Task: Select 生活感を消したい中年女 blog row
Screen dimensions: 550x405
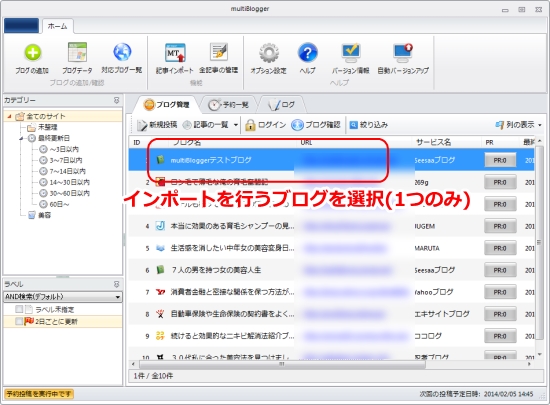Action: pos(331,248)
